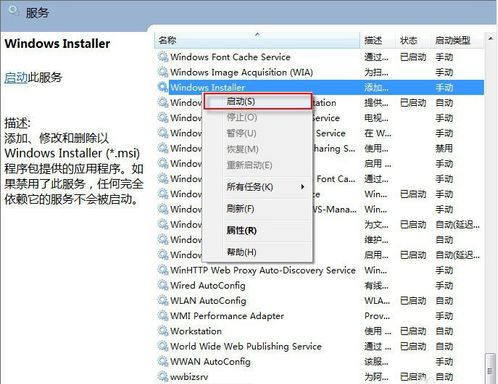Click the 禁用 startup type cell
This screenshot has height=384, width=498.
444,148
